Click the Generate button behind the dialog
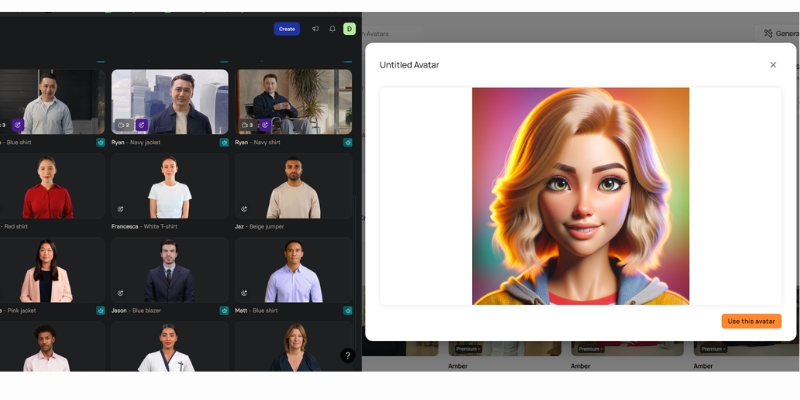This screenshot has width=800, height=400. [x=778, y=33]
